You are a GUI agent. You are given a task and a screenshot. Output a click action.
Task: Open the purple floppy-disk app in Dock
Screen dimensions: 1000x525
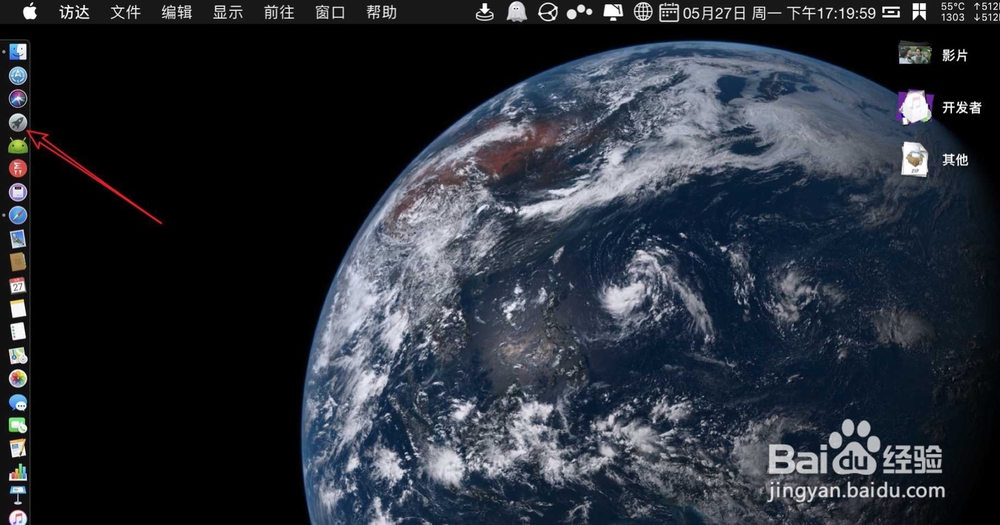[18, 192]
